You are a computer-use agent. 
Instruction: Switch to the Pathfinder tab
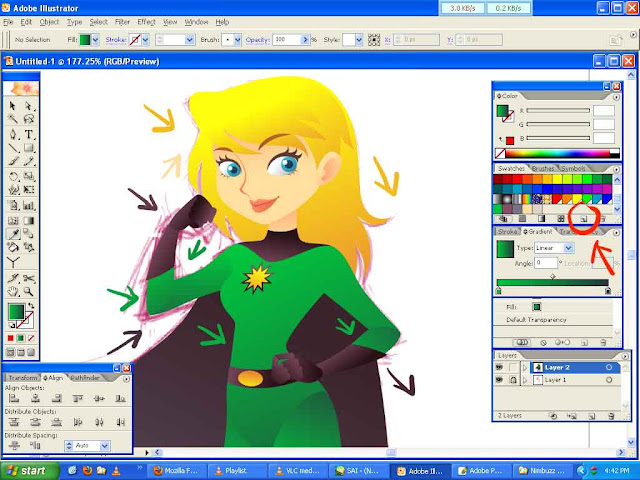pyautogui.click(x=85, y=378)
